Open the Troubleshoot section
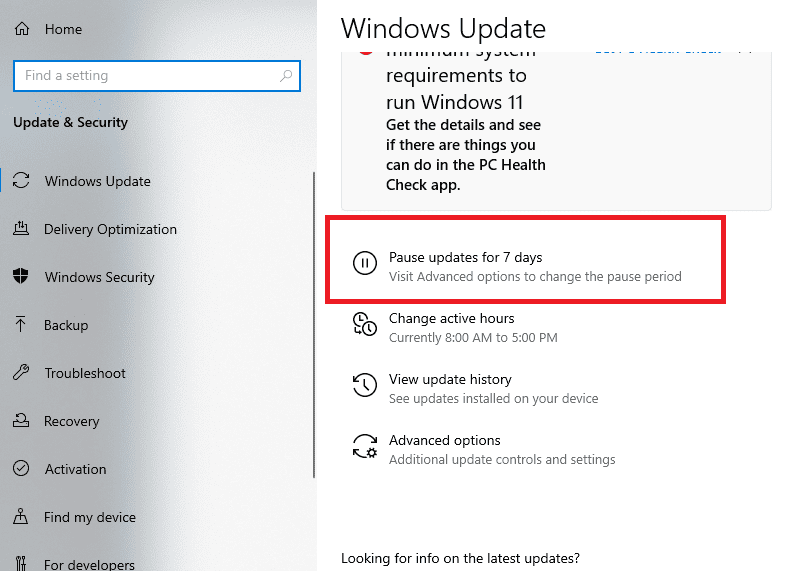This screenshot has width=785, height=571. click(x=85, y=373)
